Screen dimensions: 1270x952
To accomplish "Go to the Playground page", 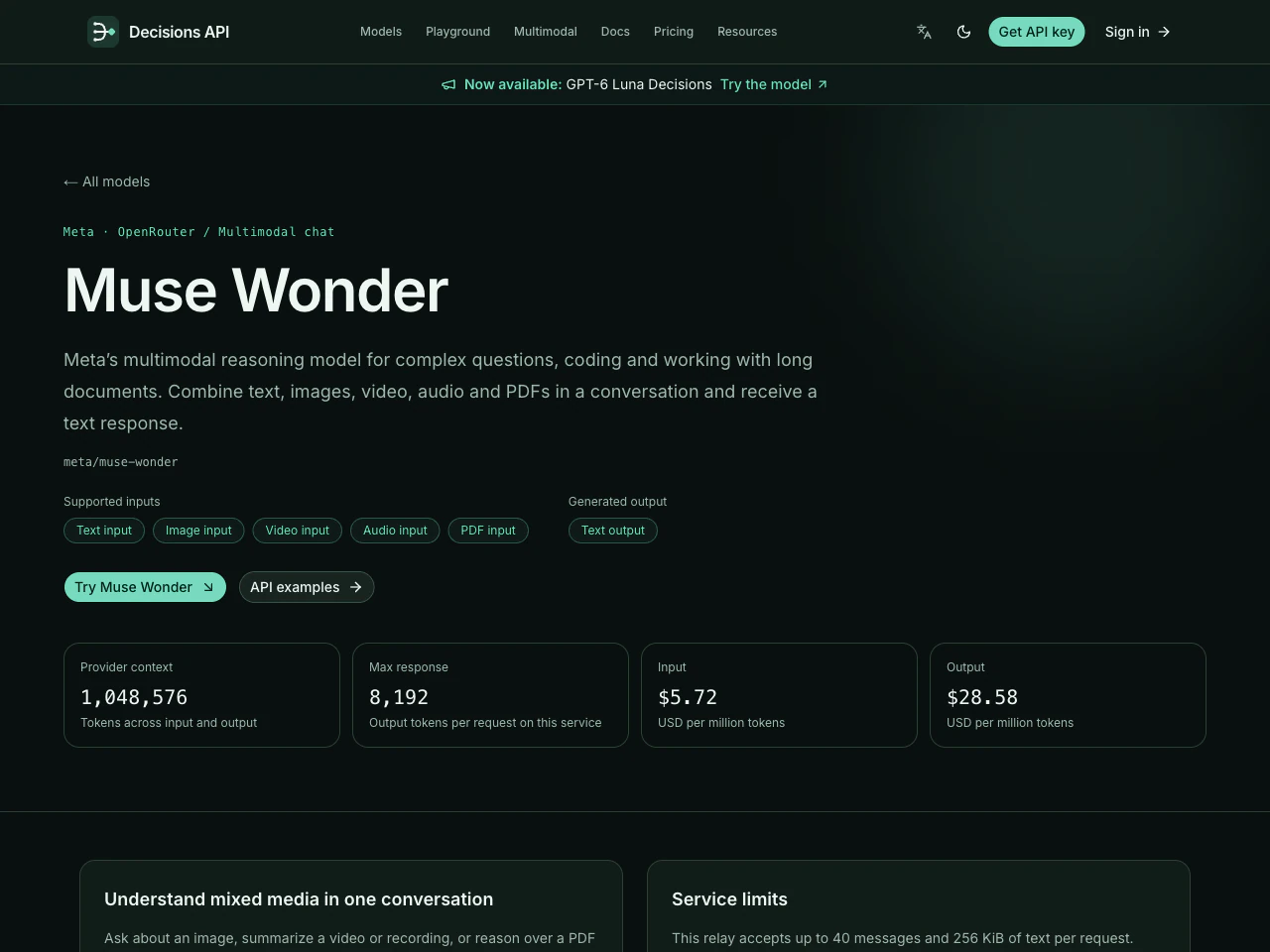I will coord(457,32).
